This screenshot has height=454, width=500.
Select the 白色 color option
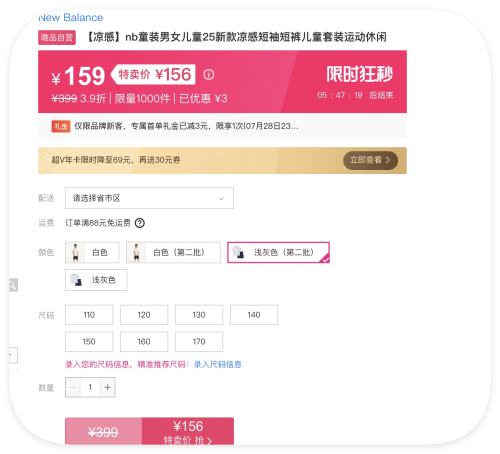(92, 252)
